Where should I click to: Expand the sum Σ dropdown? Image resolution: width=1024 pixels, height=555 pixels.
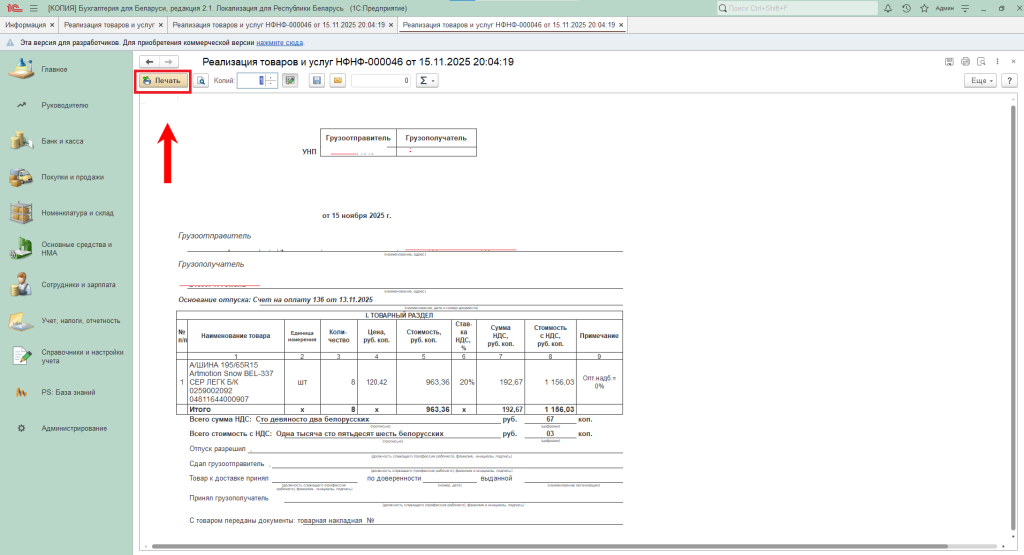[426, 80]
